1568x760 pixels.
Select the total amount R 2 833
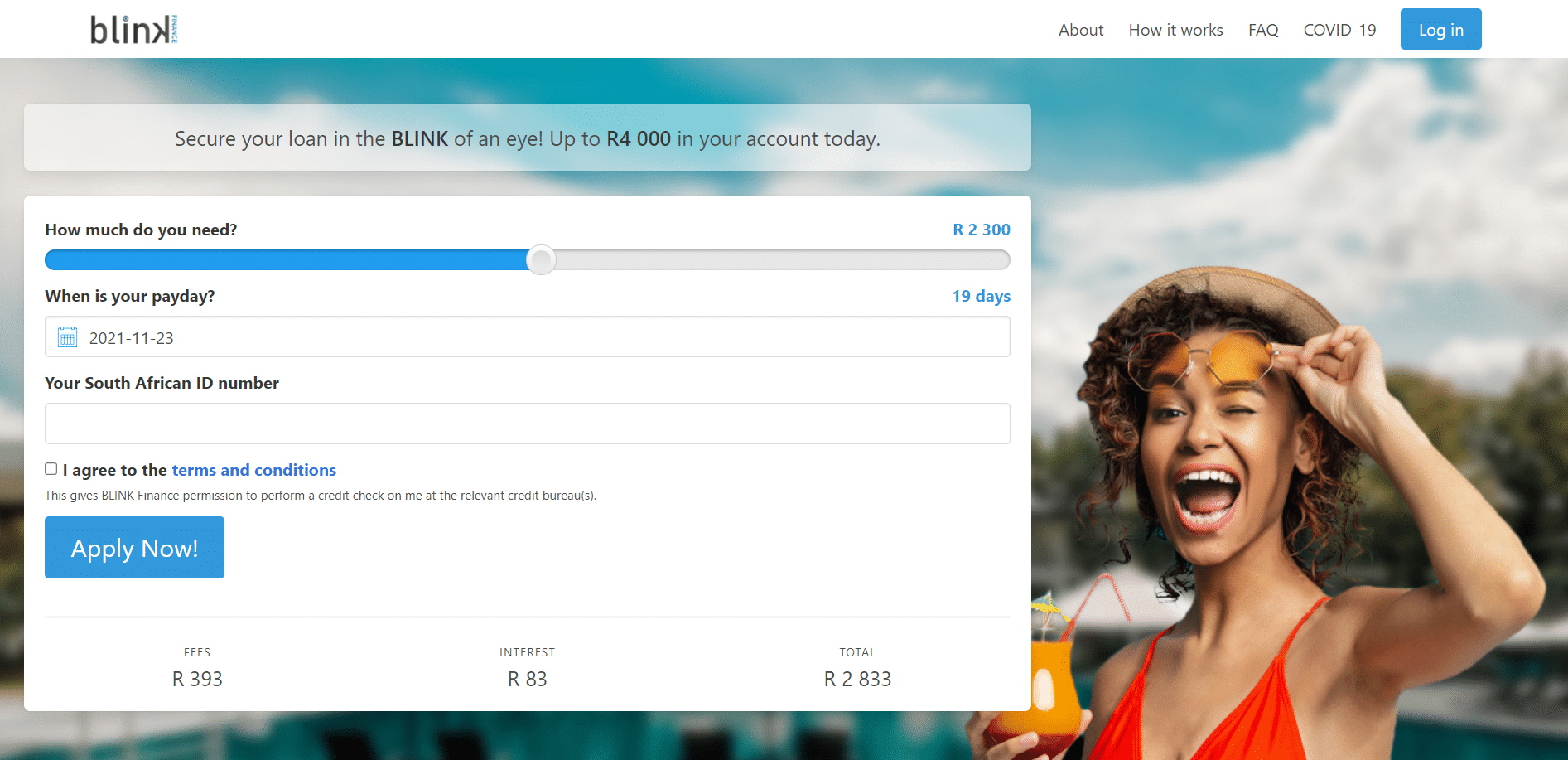(857, 679)
